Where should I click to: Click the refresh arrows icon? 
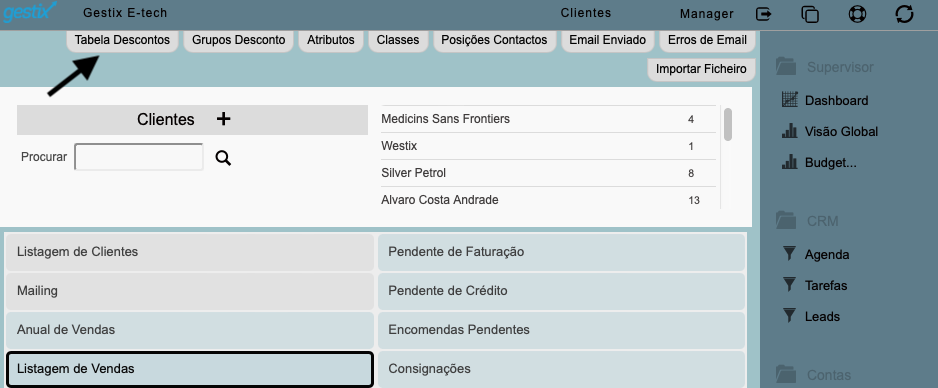tap(904, 14)
